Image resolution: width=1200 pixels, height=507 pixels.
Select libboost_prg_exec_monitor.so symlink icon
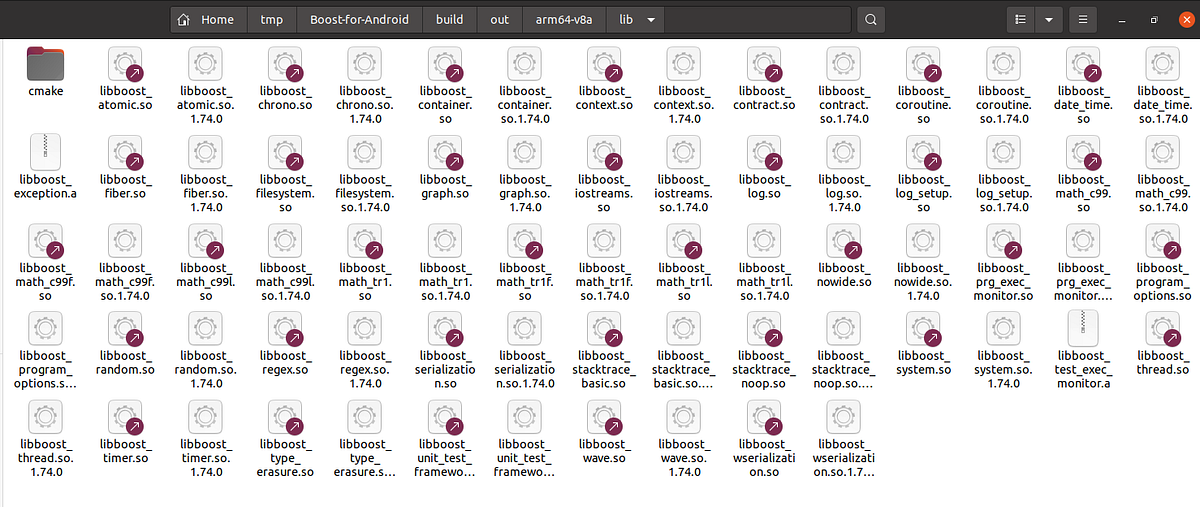(x=1004, y=239)
